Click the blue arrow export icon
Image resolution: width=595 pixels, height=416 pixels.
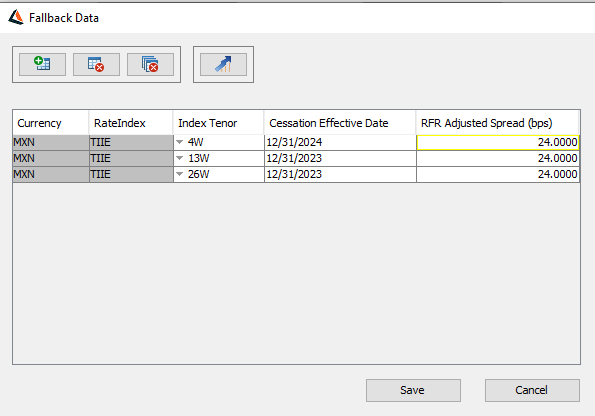[x=223, y=64]
